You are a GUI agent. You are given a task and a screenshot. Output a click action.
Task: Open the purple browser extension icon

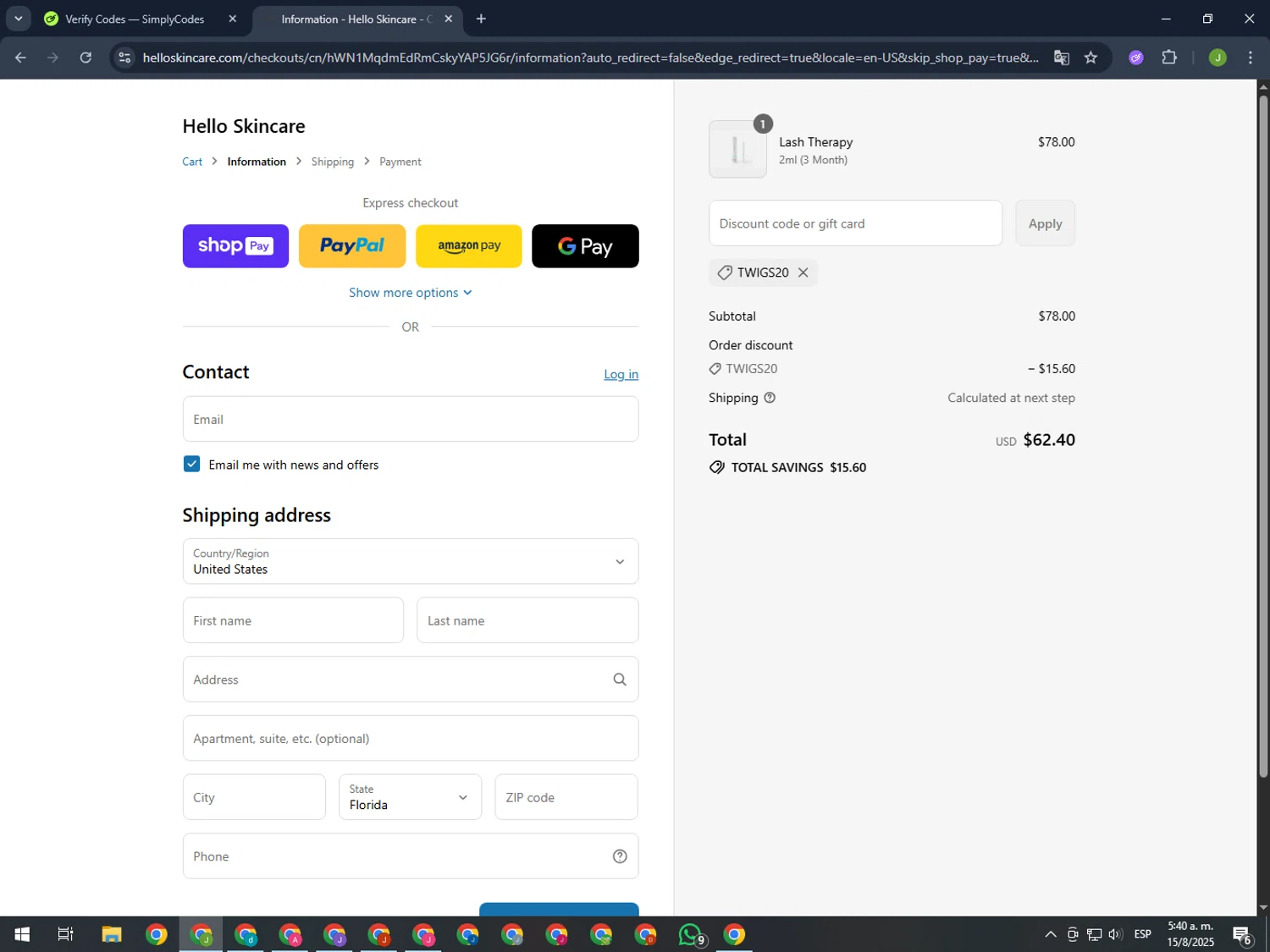[x=1136, y=58]
